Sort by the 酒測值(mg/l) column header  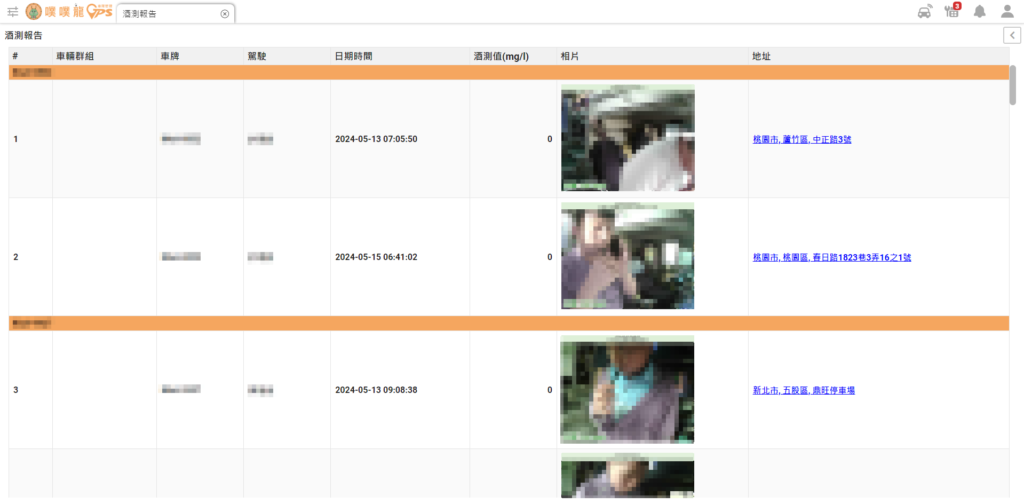point(513,56)
